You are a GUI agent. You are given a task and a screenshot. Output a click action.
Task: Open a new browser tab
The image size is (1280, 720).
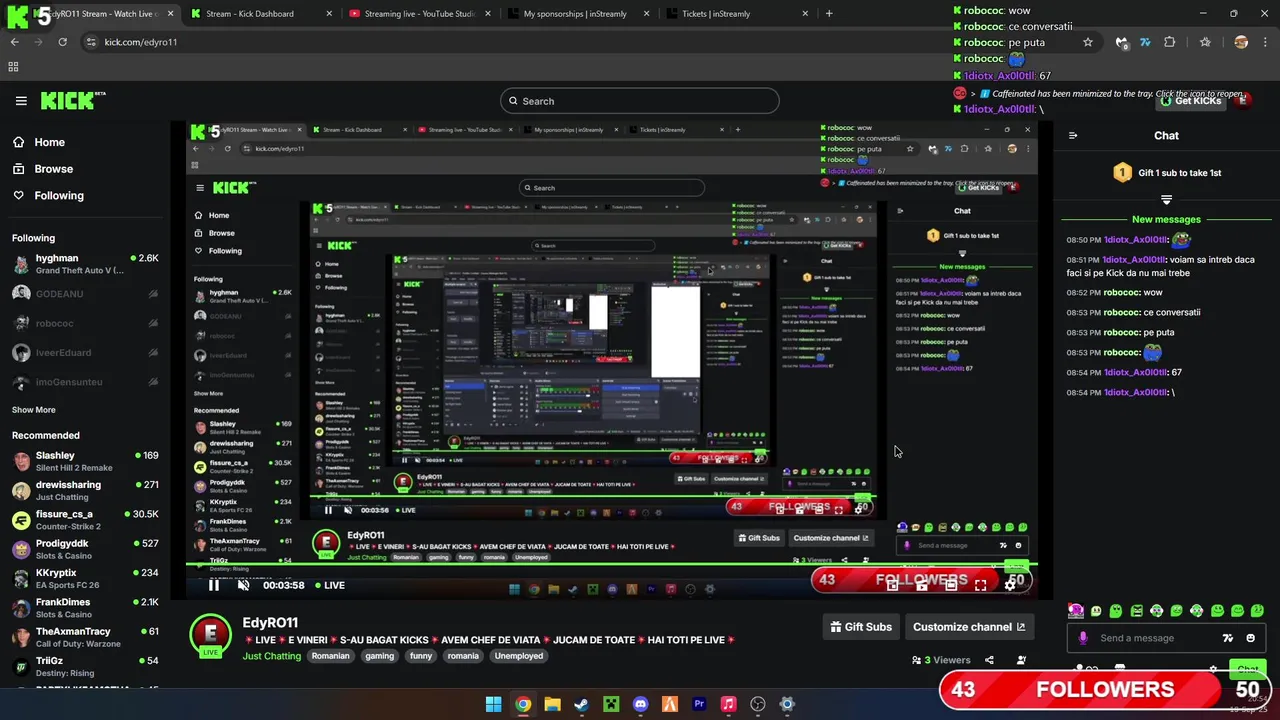click(x=829, y=14)
